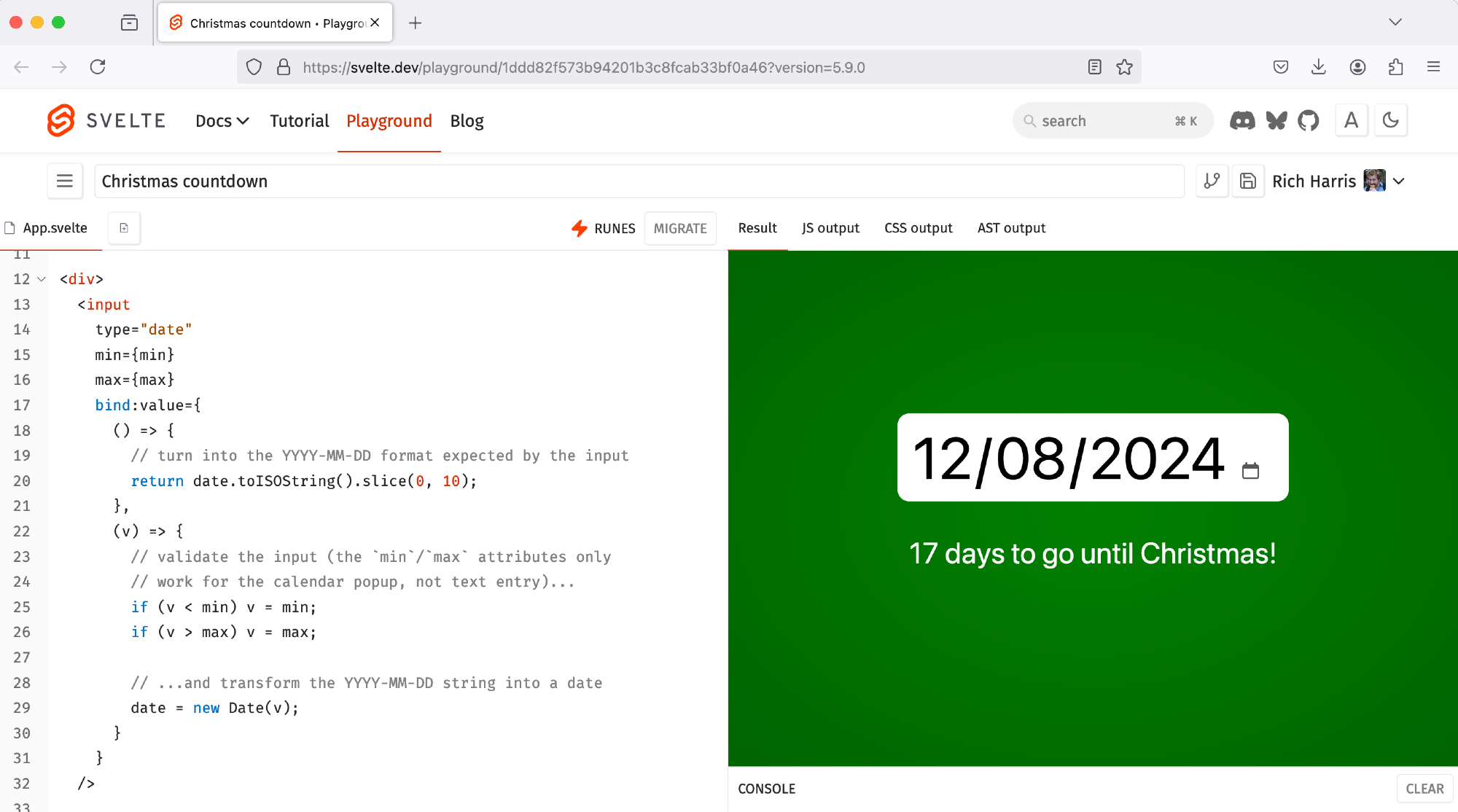Open the calendar picker icon in date input
1458x812 pixels.
1250,471
